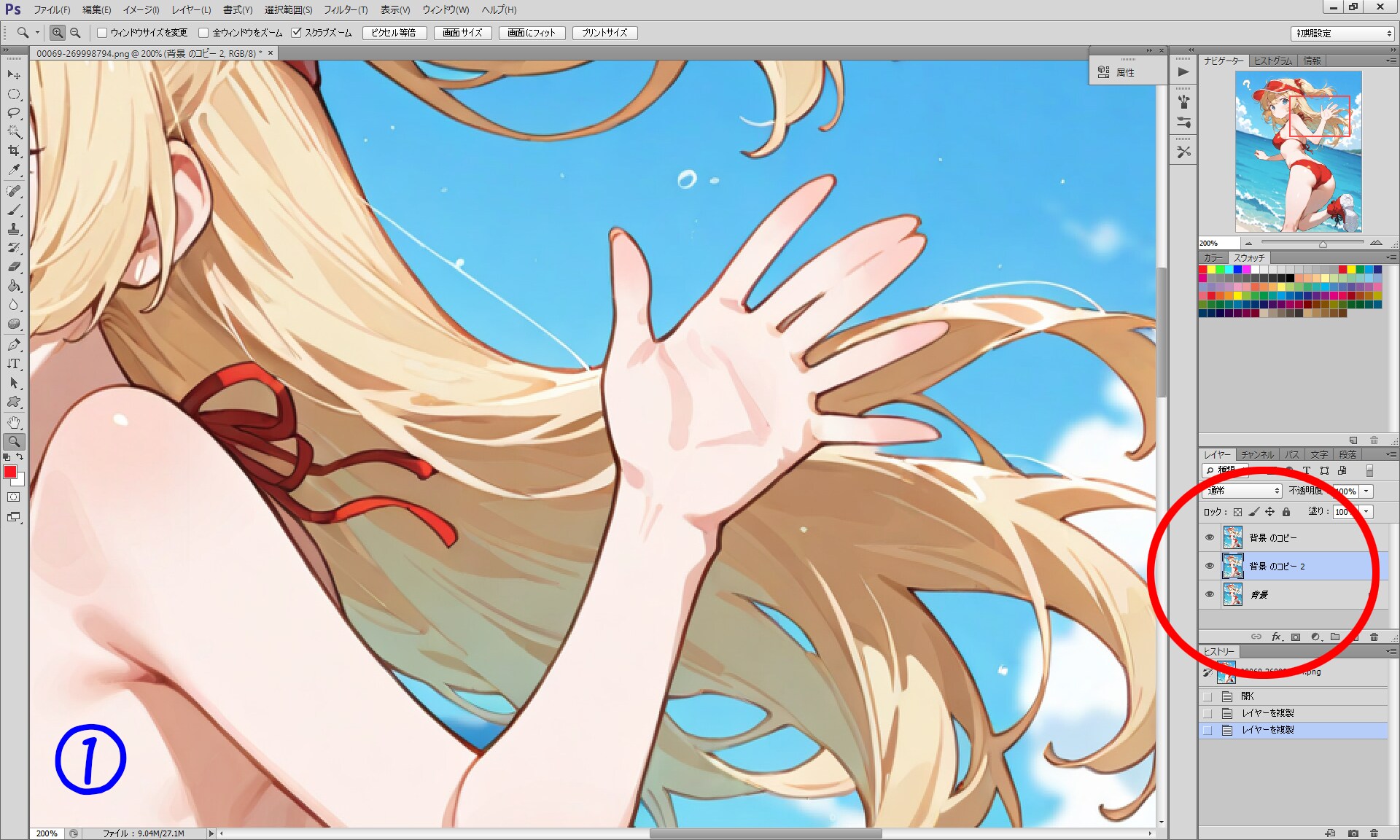Select the Pen tool
The width and height of the screenshot is (1400, 840).
click(14, 345)
